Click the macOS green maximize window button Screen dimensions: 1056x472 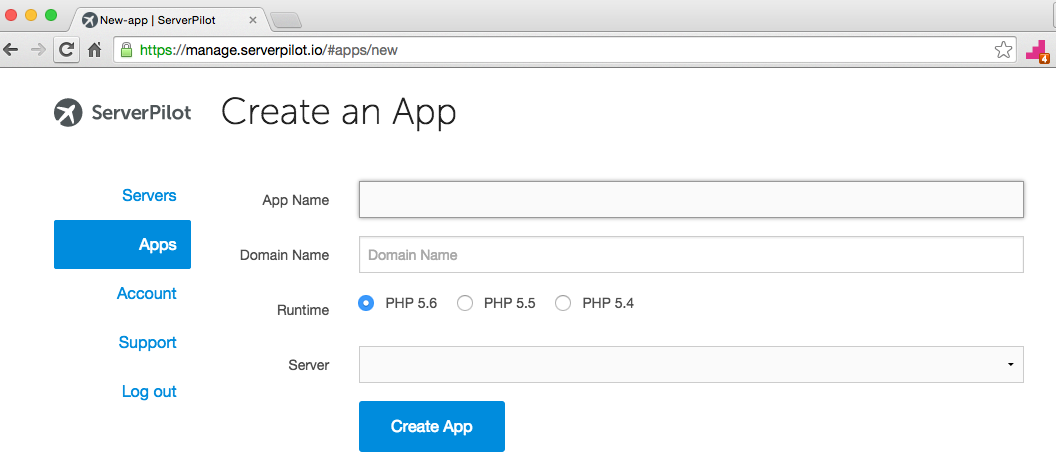[x=52, y=15]
